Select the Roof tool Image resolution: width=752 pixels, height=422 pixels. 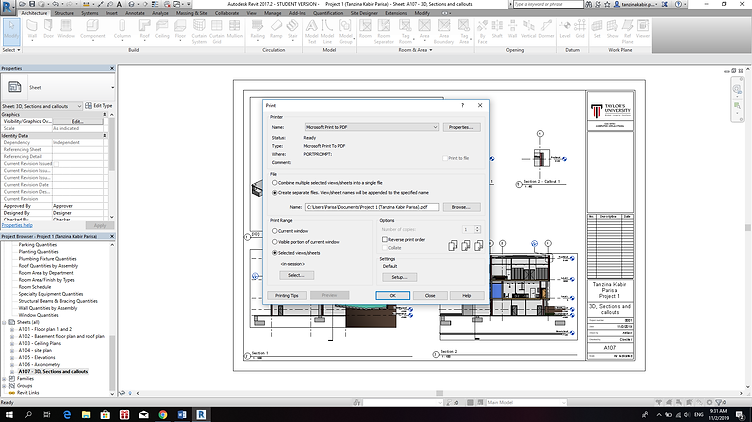tap(144, 30)
